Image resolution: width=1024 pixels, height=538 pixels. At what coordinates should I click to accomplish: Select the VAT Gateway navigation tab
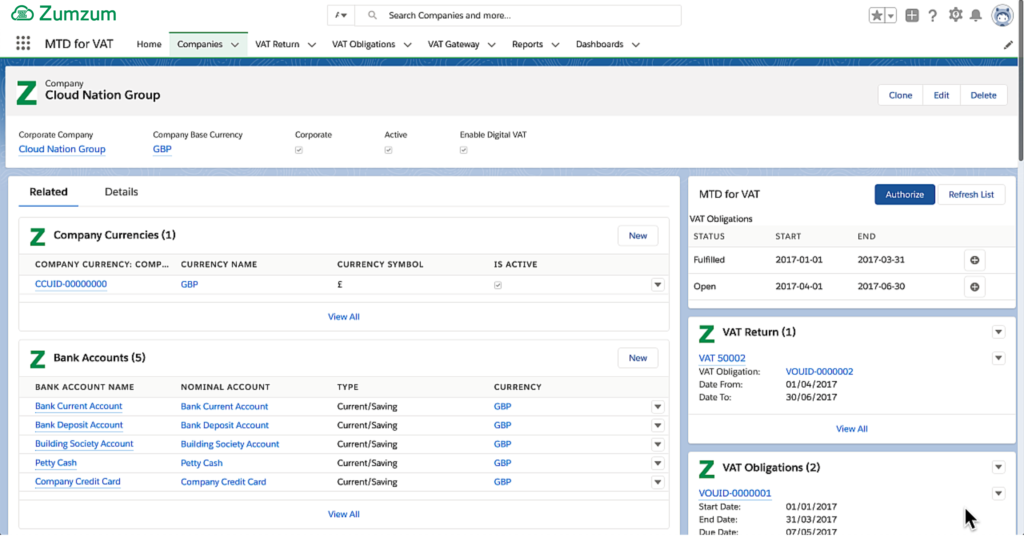pyautogui.click(x=453, y=44)
